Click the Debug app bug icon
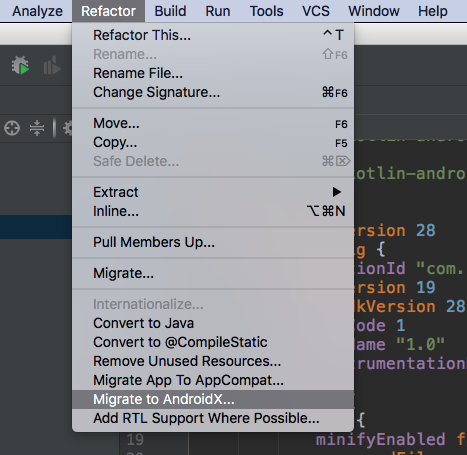Image resolution: width=467 pixels, height=455 pixels. [x=20, y=65]
